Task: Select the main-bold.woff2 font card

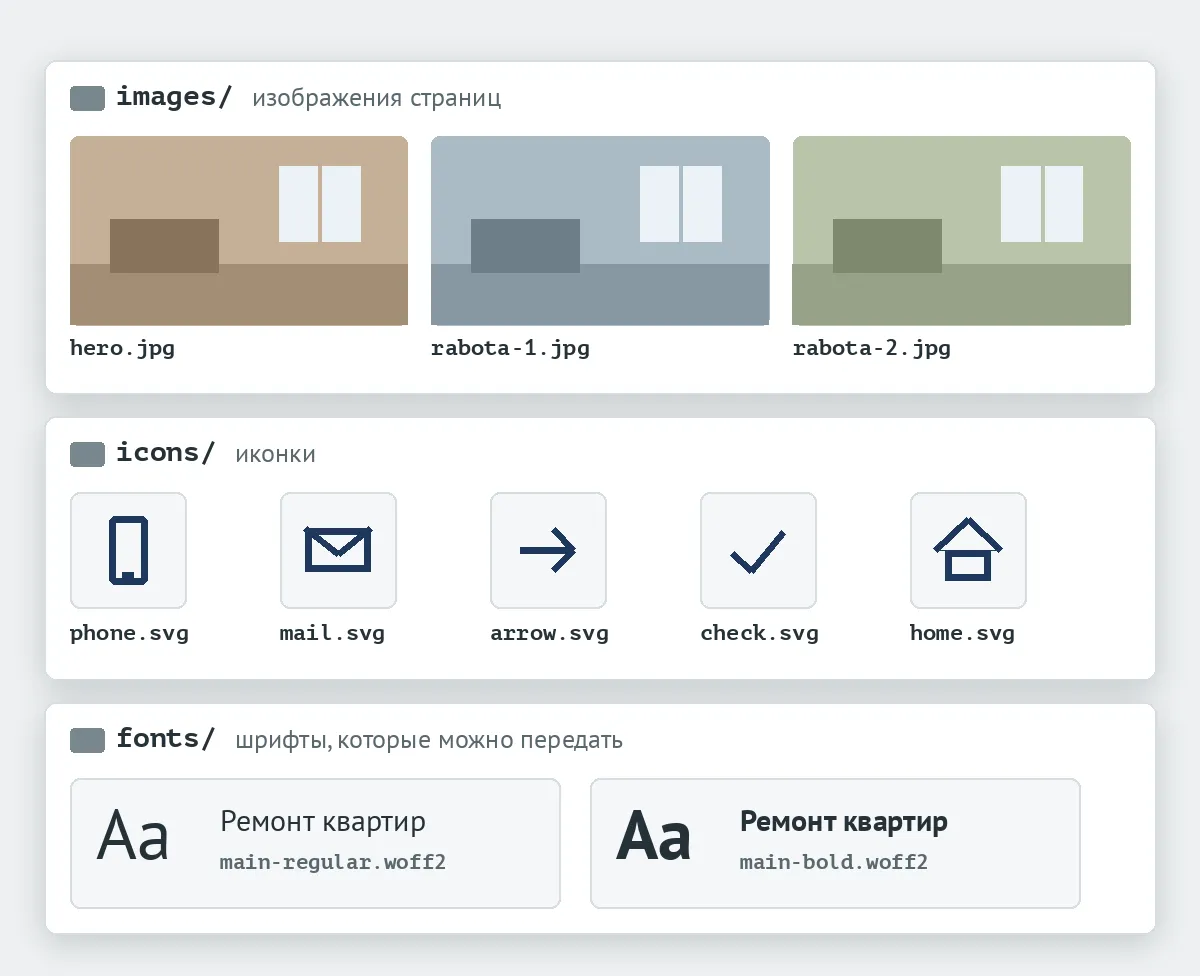Action: pos(835,843)
